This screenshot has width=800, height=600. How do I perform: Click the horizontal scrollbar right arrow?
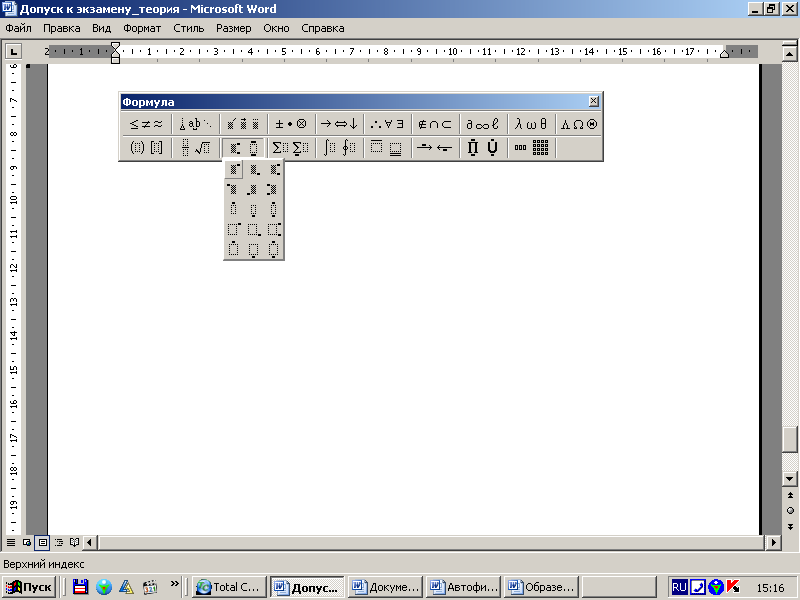point(774,542)
